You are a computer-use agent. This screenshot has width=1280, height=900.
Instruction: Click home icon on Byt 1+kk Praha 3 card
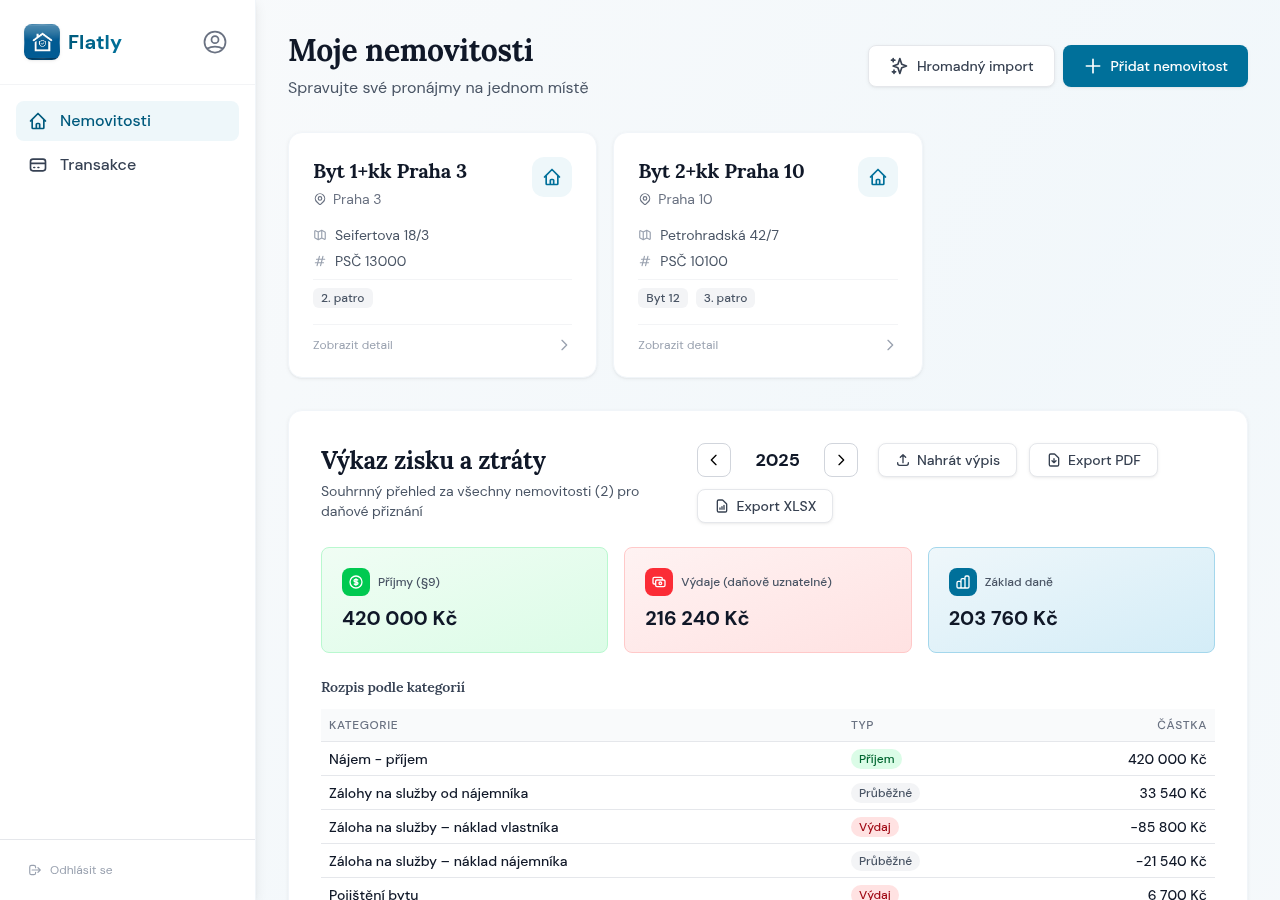(x=552, y=177)
